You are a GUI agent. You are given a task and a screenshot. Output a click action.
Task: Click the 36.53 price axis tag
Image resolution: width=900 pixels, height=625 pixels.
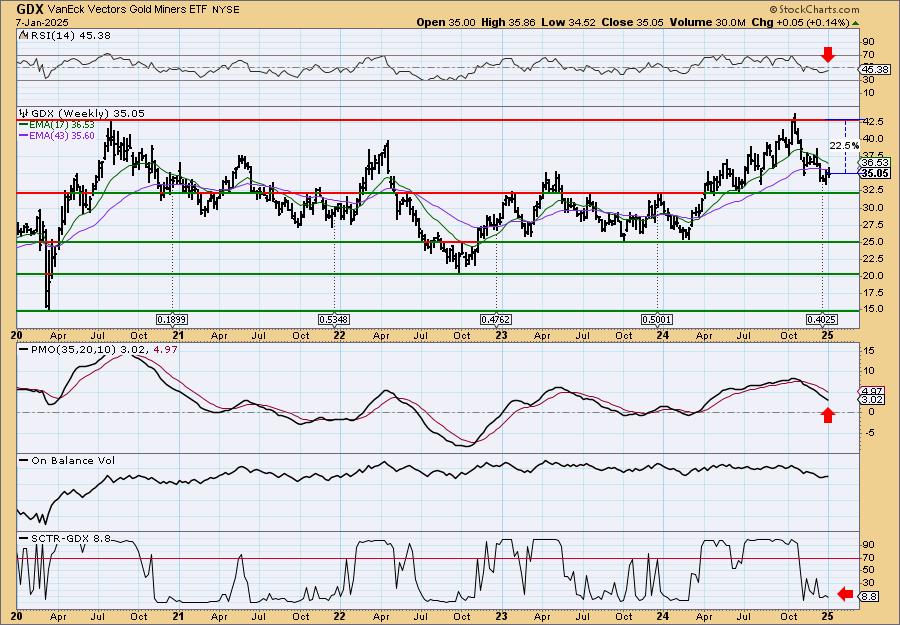875,164
